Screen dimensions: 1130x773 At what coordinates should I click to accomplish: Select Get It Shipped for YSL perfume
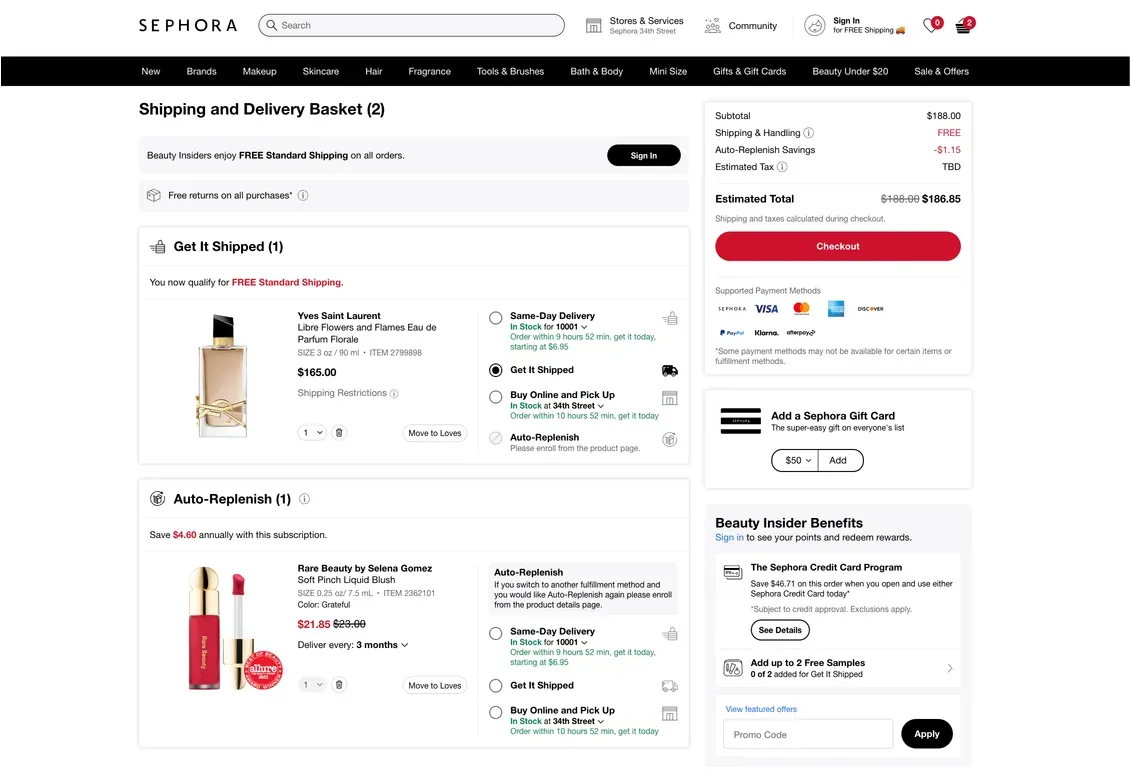495,370
